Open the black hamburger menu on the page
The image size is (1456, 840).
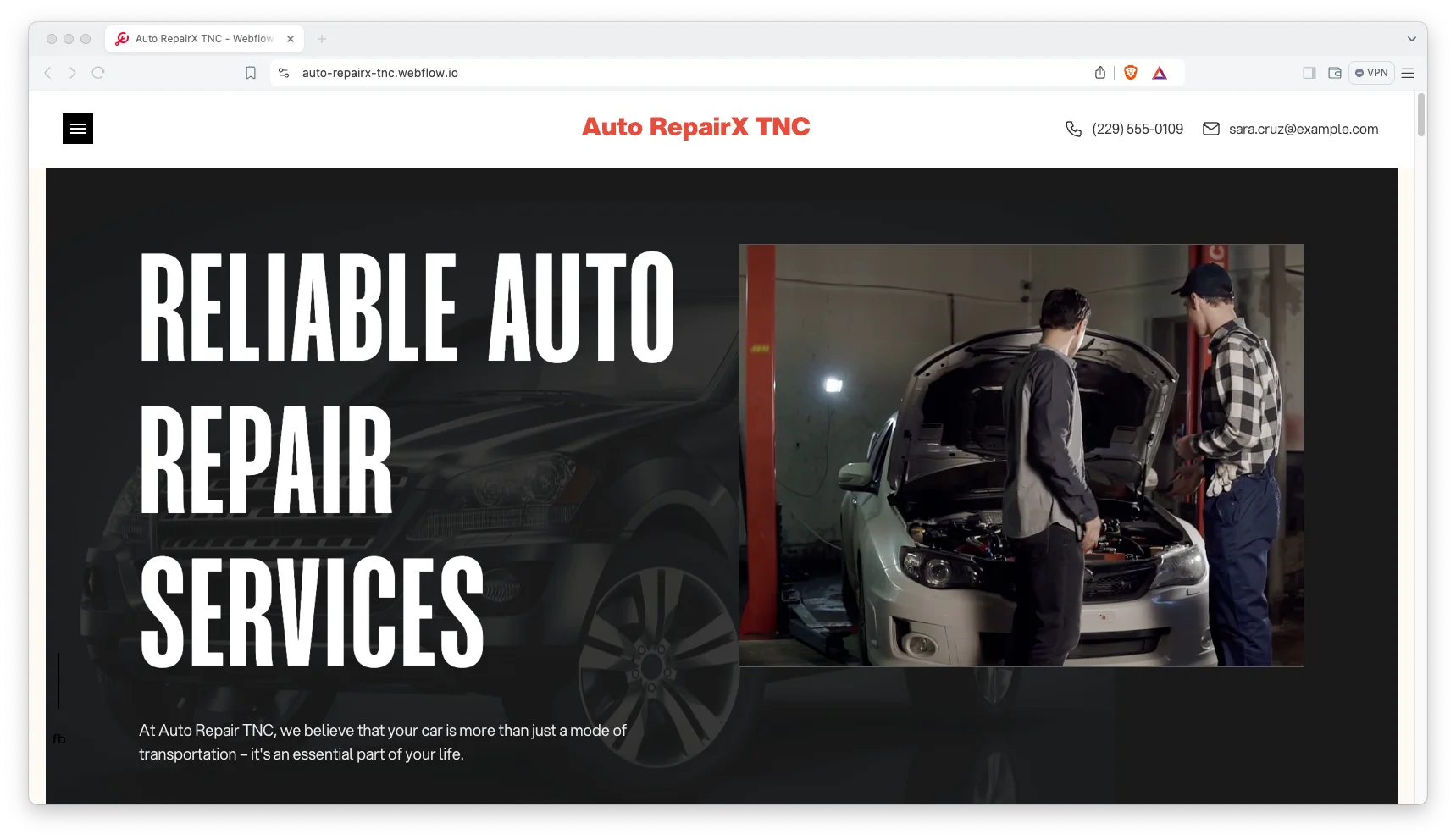pos(78,129)
